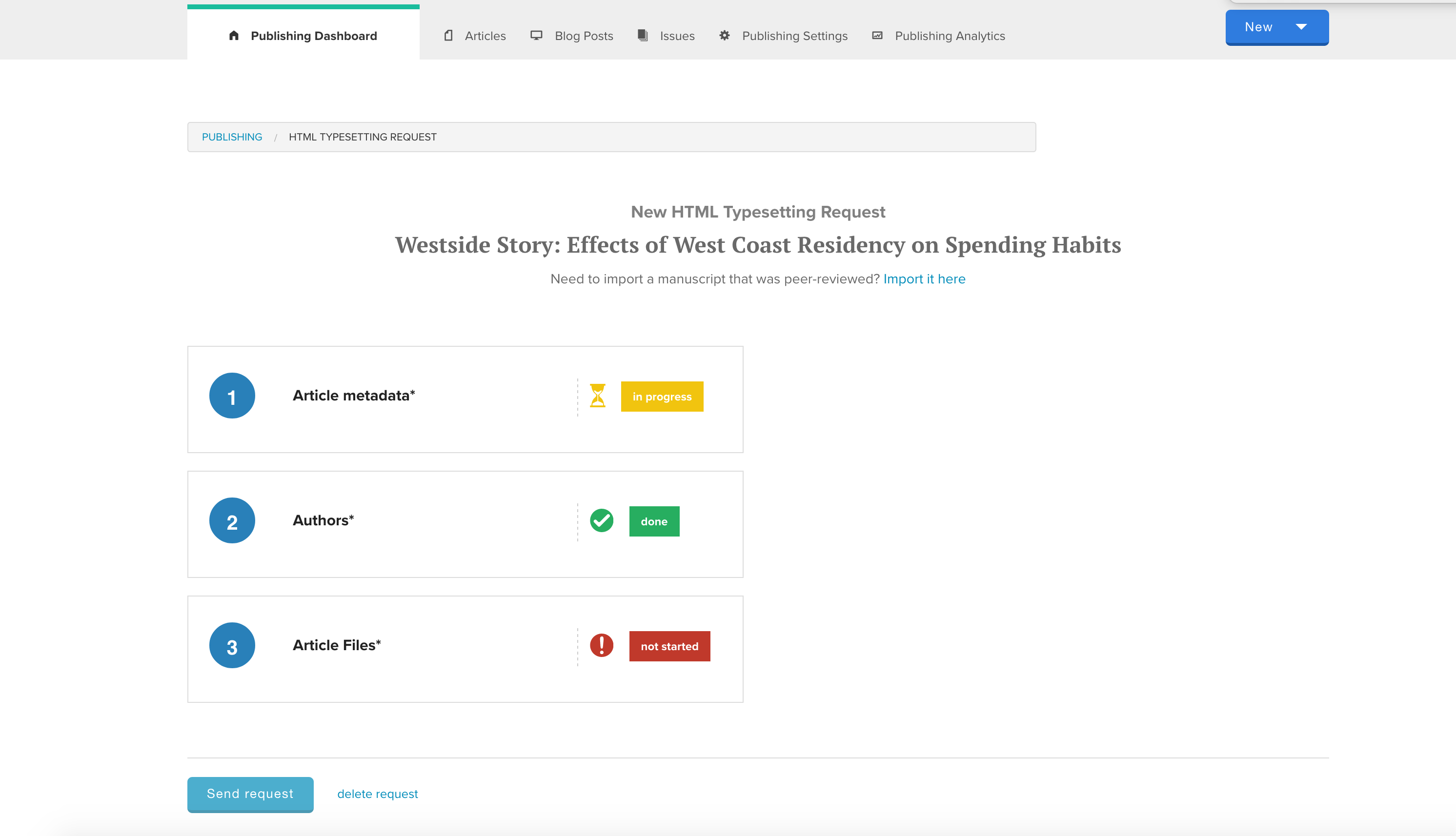Viewport: 1456px width, 836px height.
Task: Click the Send request button
Action: click(250, 794)
